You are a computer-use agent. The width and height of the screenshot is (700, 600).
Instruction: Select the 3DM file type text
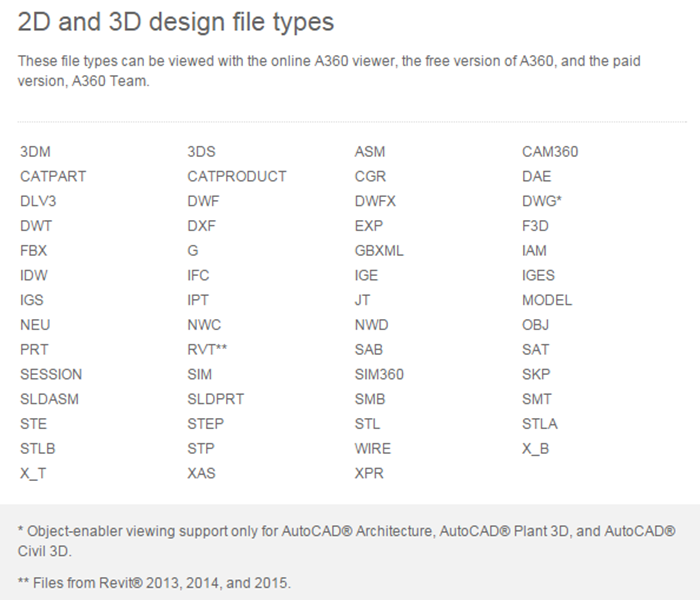[x=35, y=152]
